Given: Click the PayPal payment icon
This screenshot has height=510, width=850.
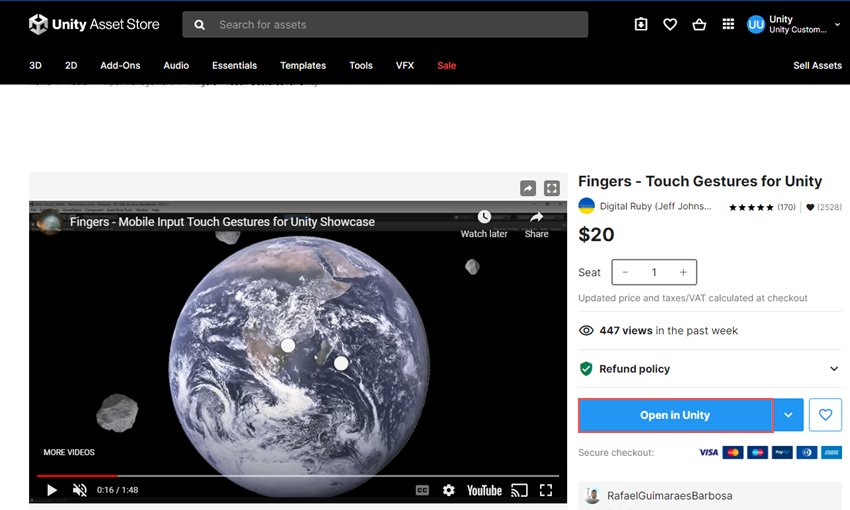Looking at the screenshot, I should coord(782,453).
